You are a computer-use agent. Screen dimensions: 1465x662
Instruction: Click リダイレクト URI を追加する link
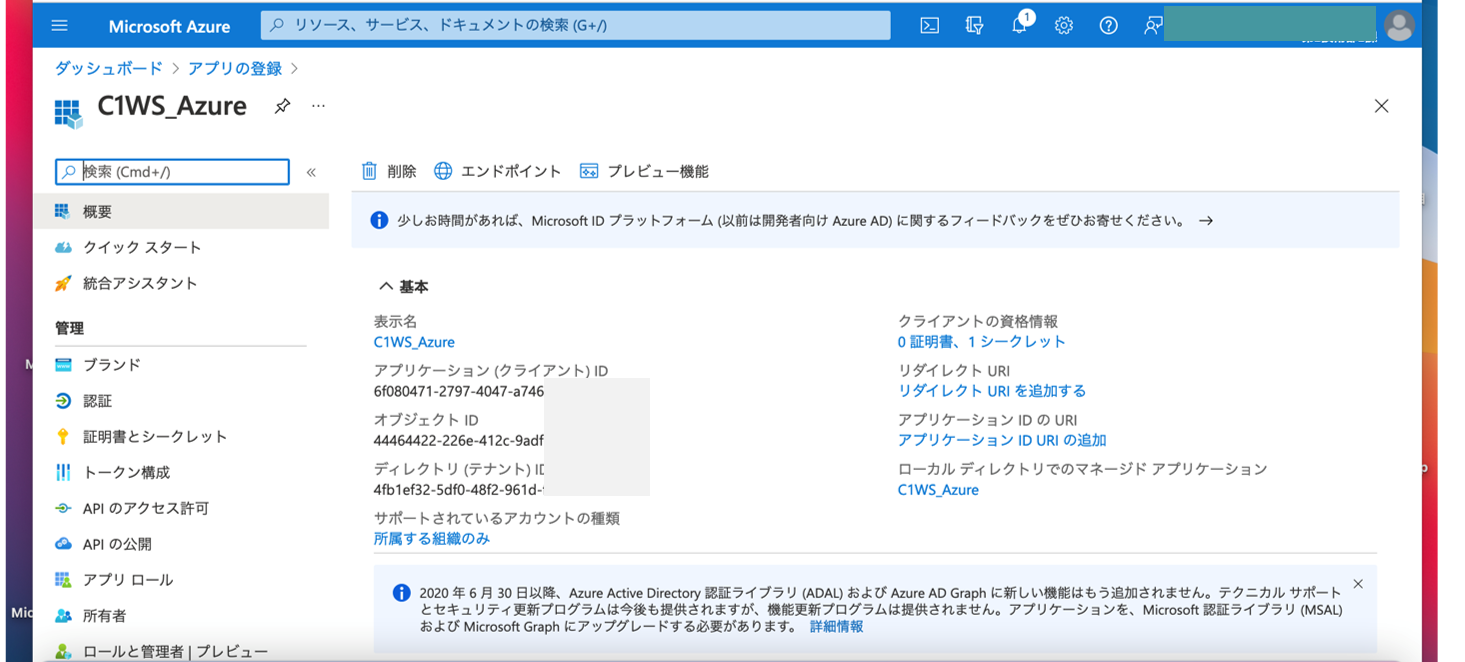992,390
